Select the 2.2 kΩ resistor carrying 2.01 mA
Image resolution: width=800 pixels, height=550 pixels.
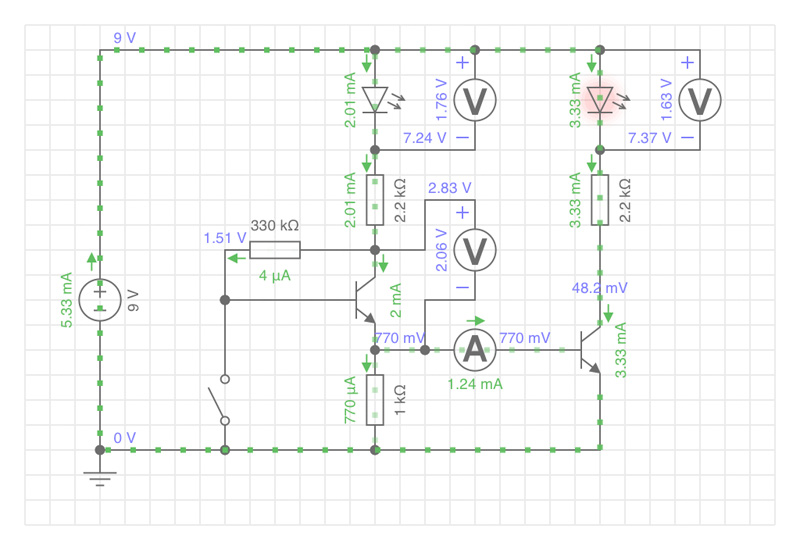tap(375, 200)
